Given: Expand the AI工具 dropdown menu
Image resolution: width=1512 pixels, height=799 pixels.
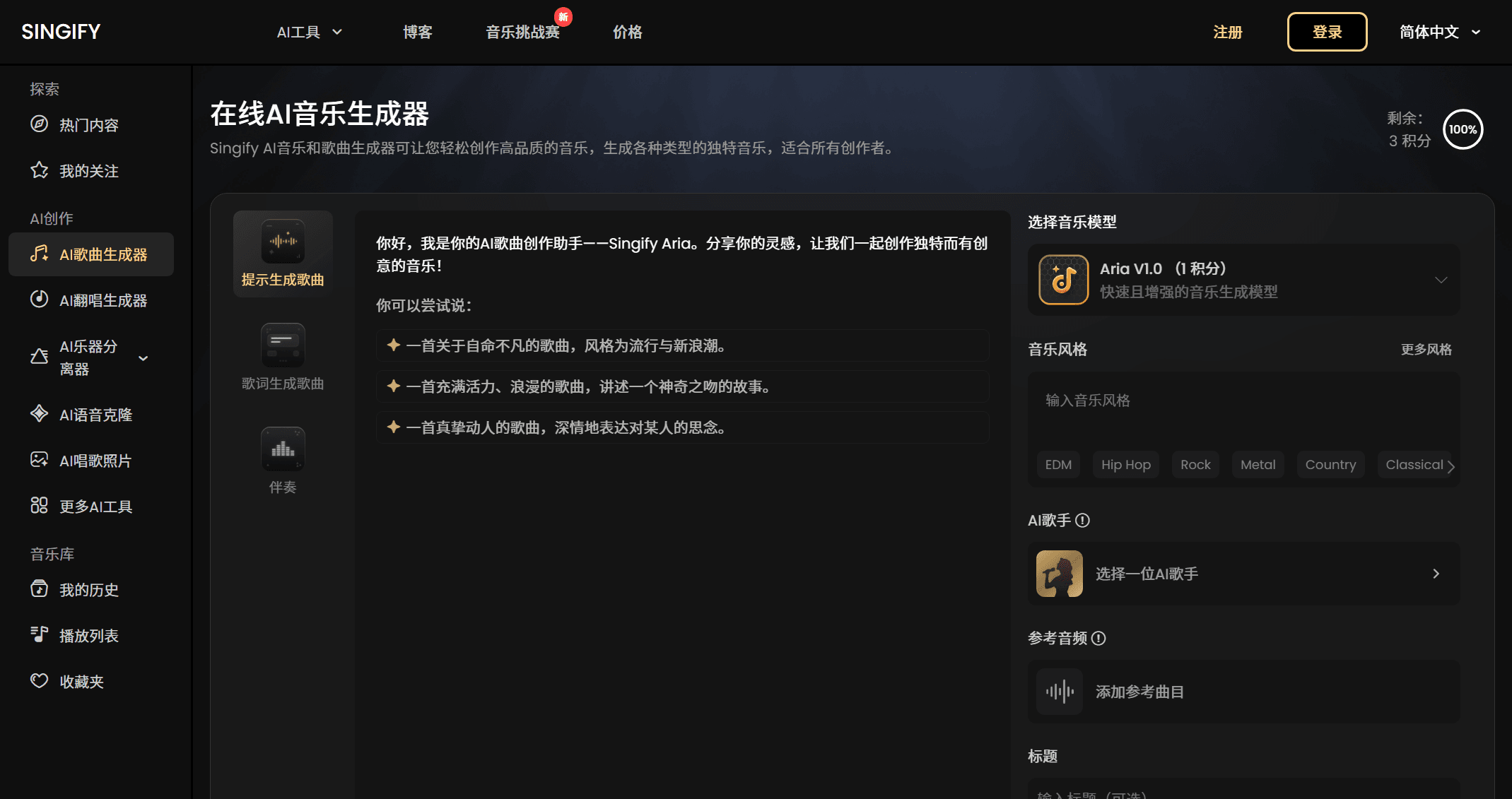Looking at the screenshot, I should (309, 32).
